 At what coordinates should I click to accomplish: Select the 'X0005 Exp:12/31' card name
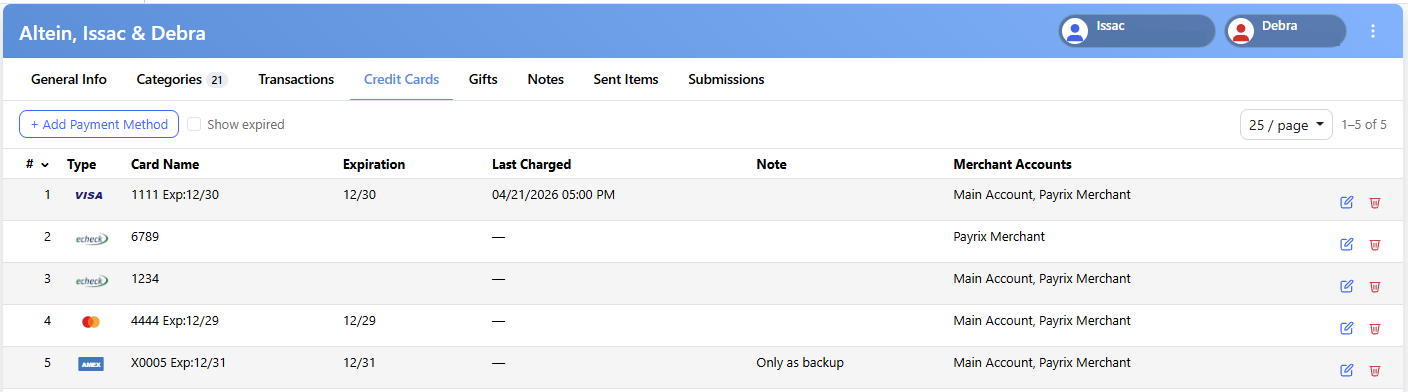click(x=179, y=363)
